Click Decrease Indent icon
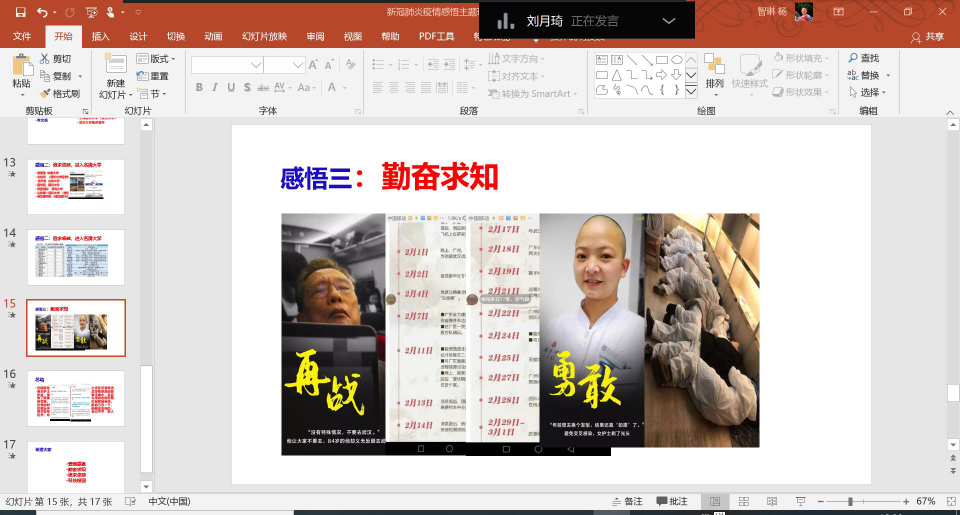Viewport: 960px width, 515px height. 433,64
